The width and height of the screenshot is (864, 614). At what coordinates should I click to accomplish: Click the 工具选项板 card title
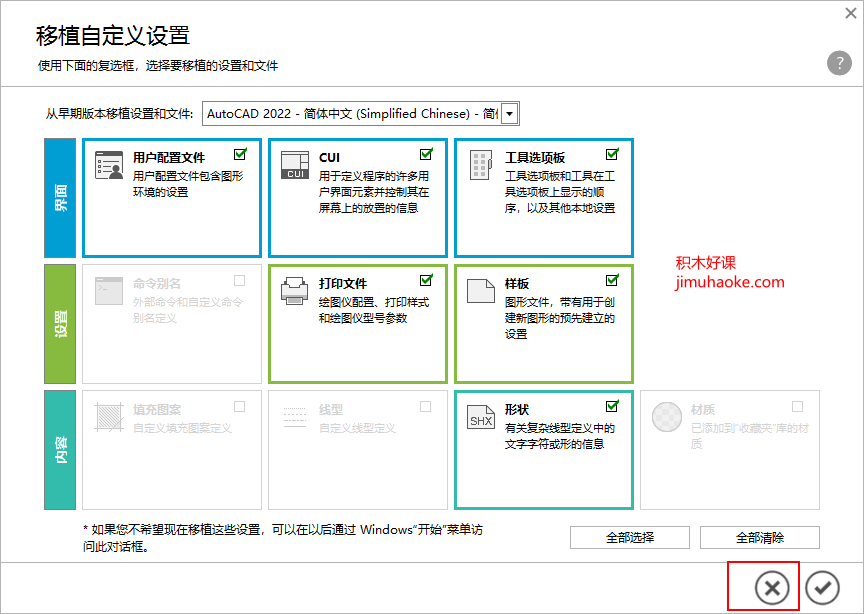point(534,158)
